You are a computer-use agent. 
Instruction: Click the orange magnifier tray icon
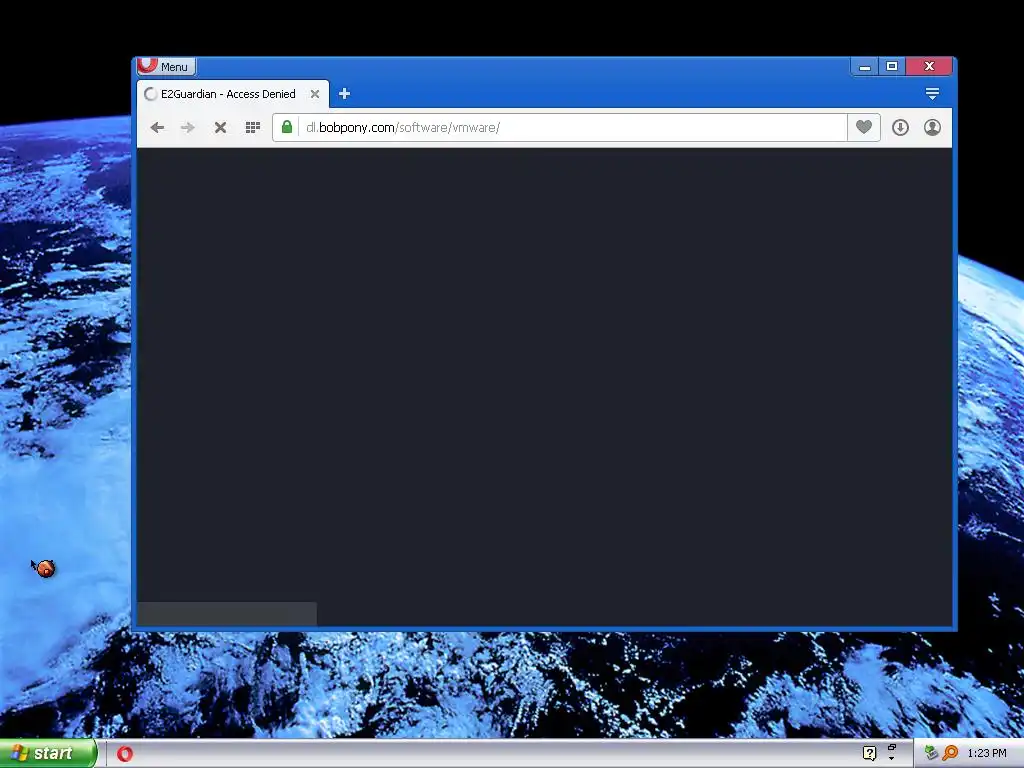[950, 753]
